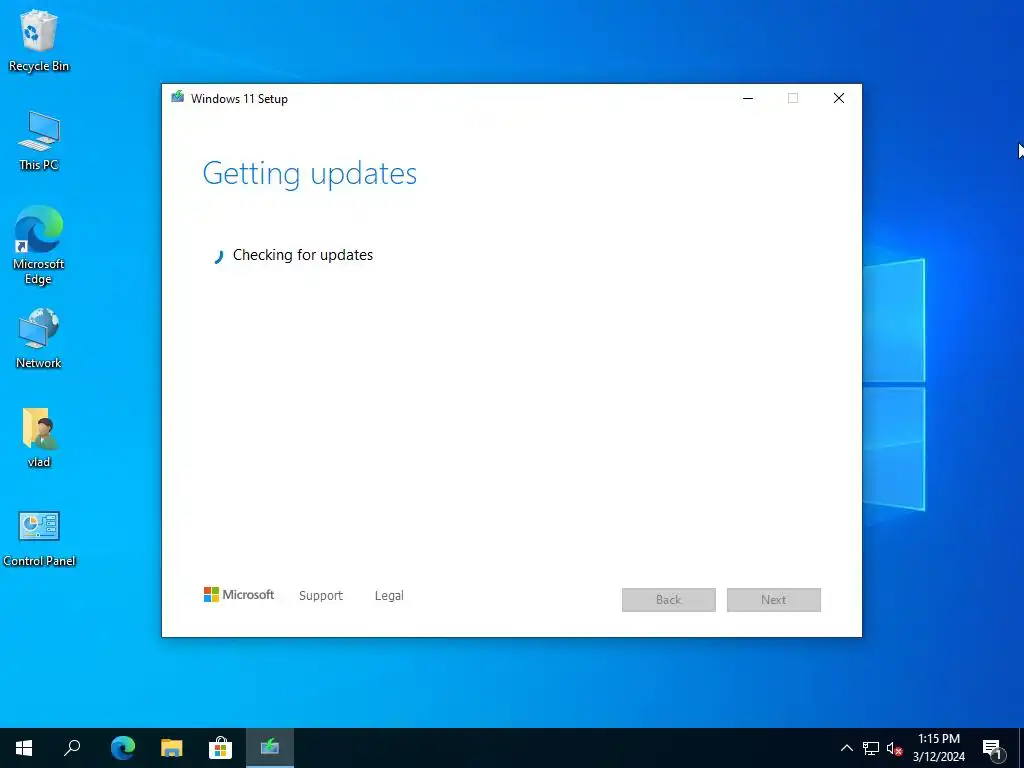Viewport: 1024px width, 768px height.
Task: Open the notification center icon
Action: click(993, 749)
